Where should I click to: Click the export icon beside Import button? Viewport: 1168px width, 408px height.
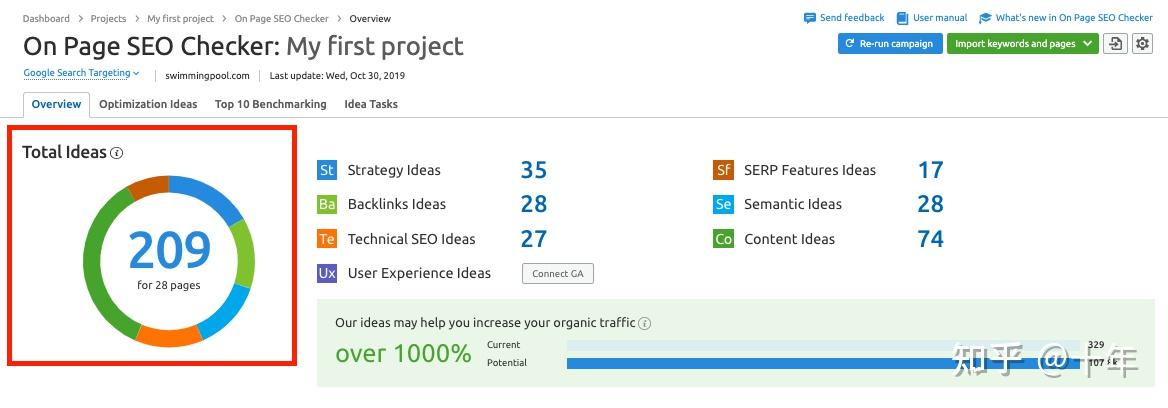tap(1114, 44)
